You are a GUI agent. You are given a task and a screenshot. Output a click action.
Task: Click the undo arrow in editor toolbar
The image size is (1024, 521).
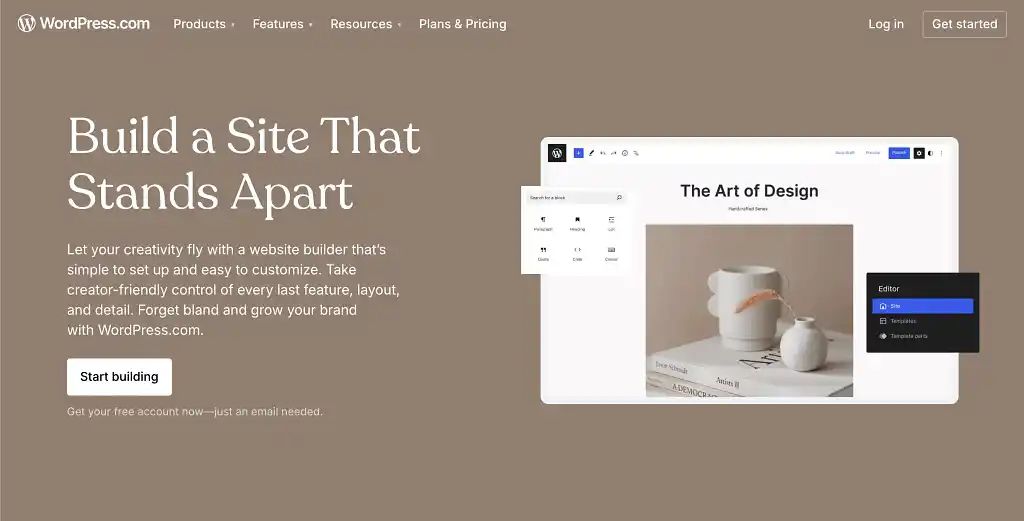pyautogui.click(x=603, y=153)
